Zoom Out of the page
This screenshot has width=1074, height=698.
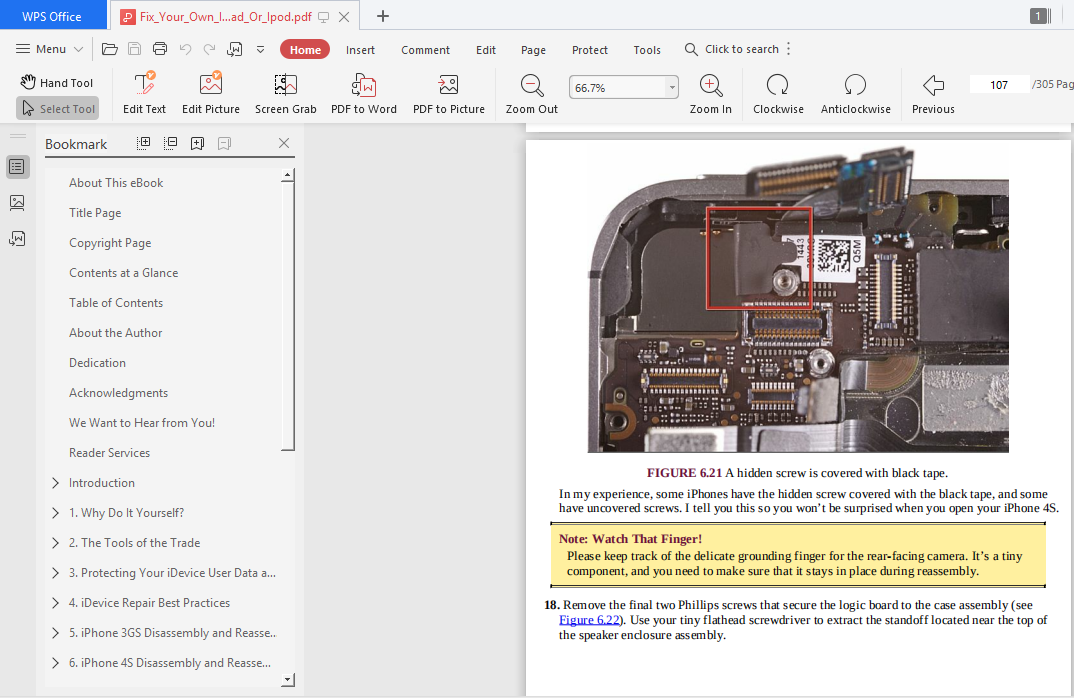tap(532, 92)
